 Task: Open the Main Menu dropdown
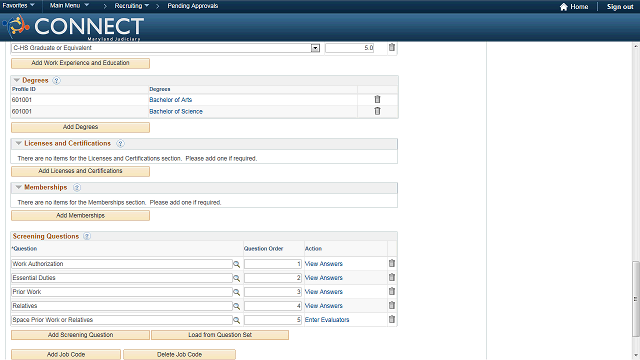point(69,6)
